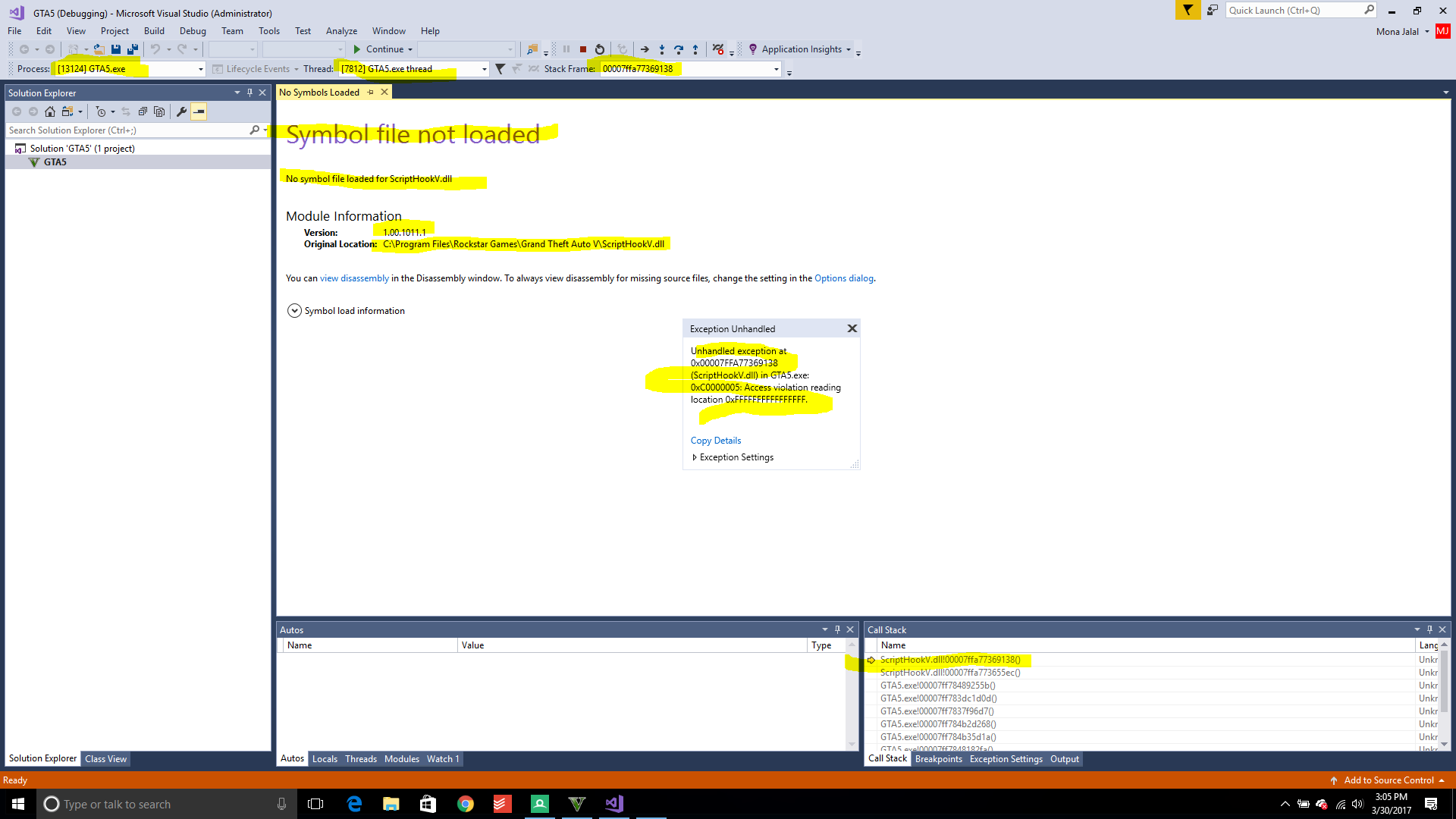
Task: Toggle auto-hide pin on Autos panel
Action: coord(837,629)
